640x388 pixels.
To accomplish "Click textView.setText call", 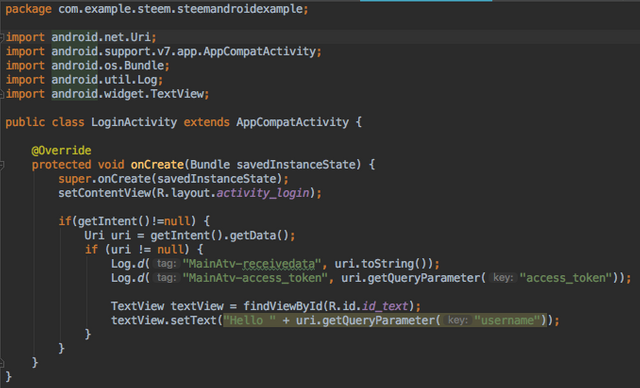I will tap(164, 321).
